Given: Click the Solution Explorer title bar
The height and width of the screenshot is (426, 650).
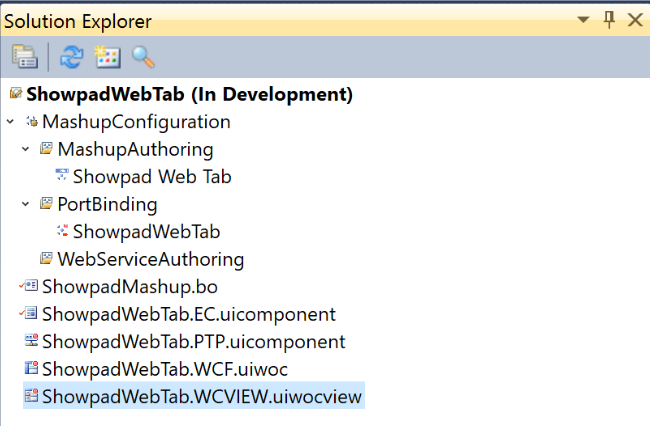Looking at the screenshot, I should tap(300, 20).
